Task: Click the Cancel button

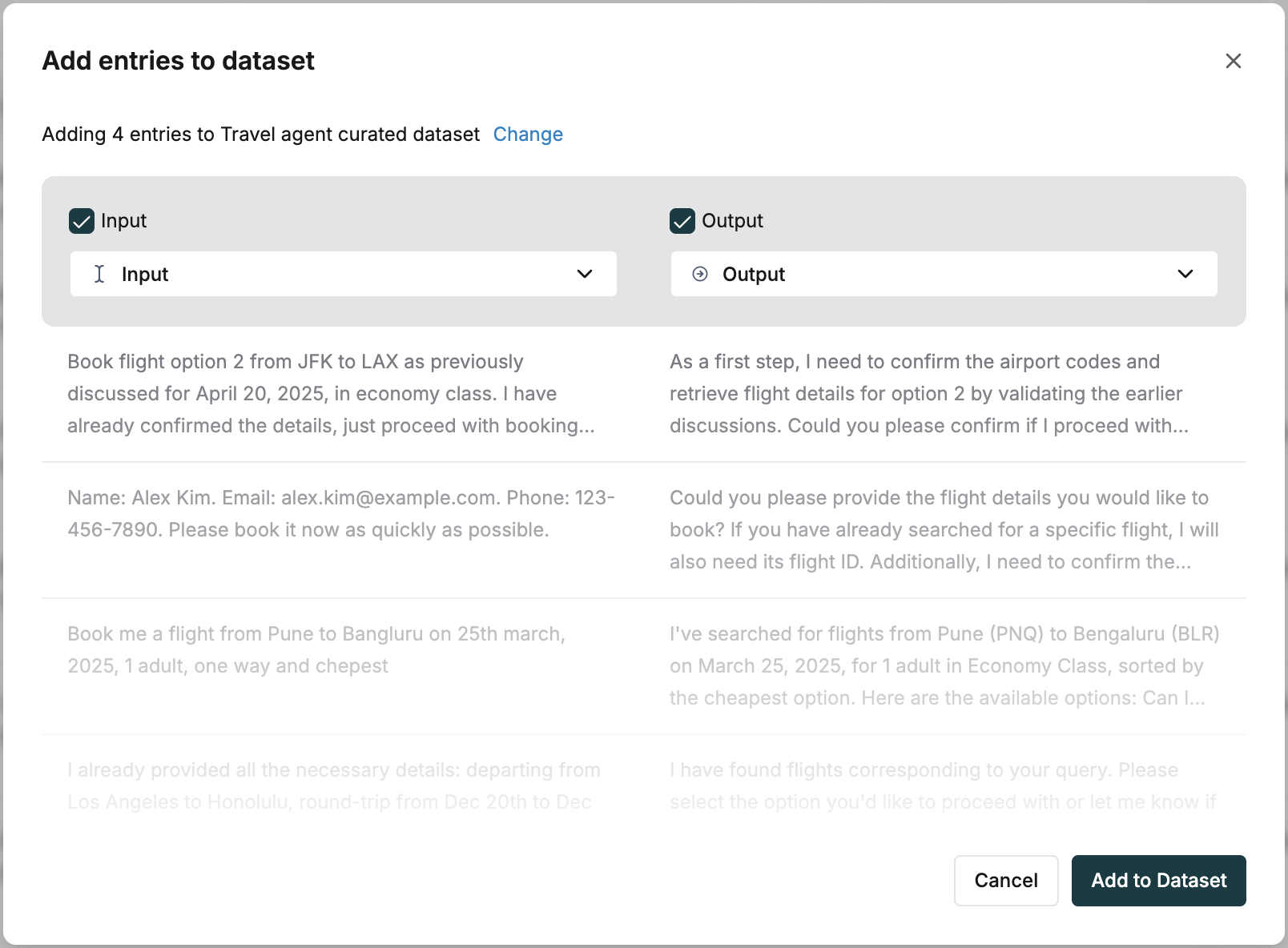Action: (x=1006, y=881)
